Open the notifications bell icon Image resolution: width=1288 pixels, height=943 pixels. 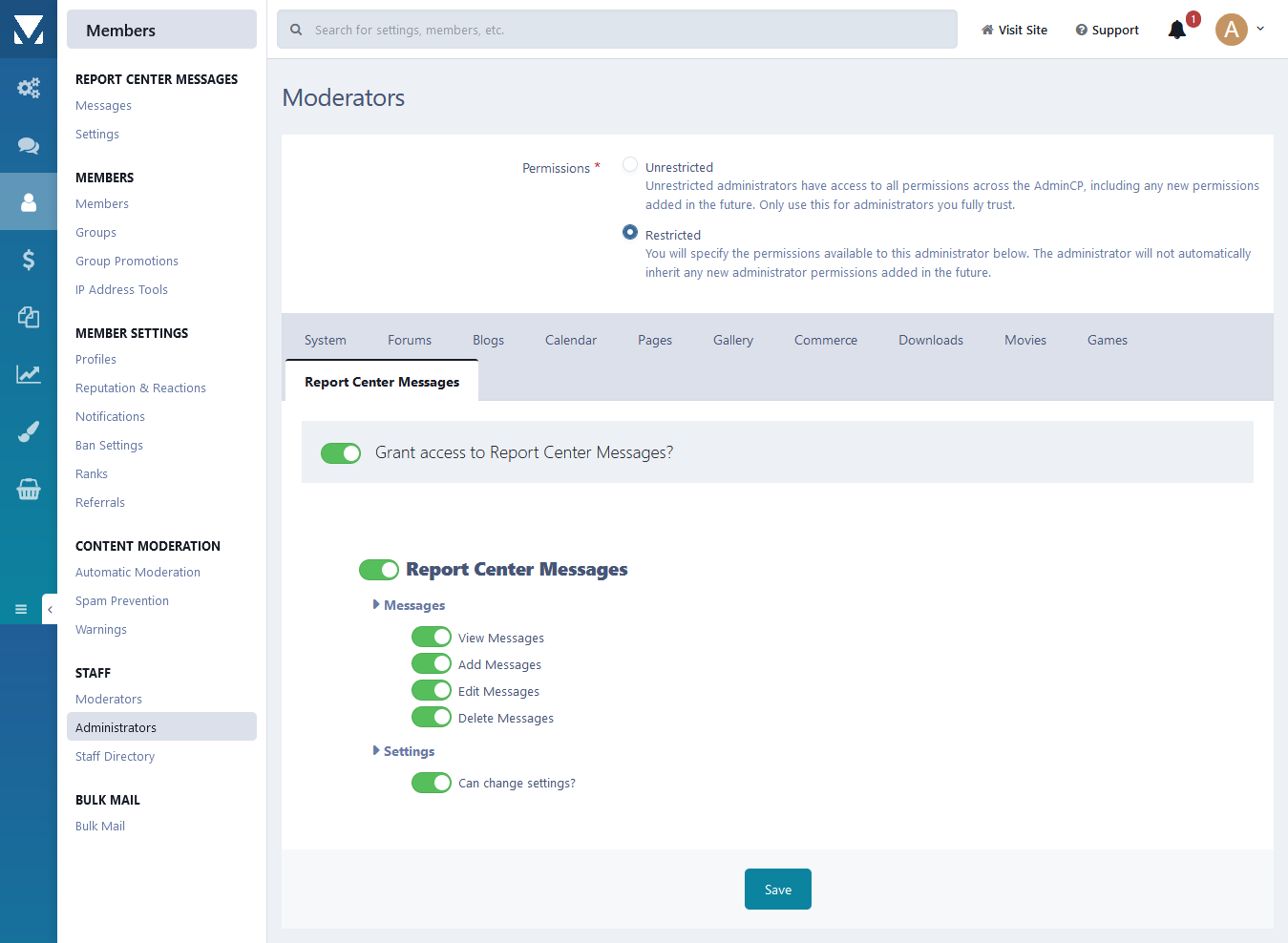coord(1177,30)
